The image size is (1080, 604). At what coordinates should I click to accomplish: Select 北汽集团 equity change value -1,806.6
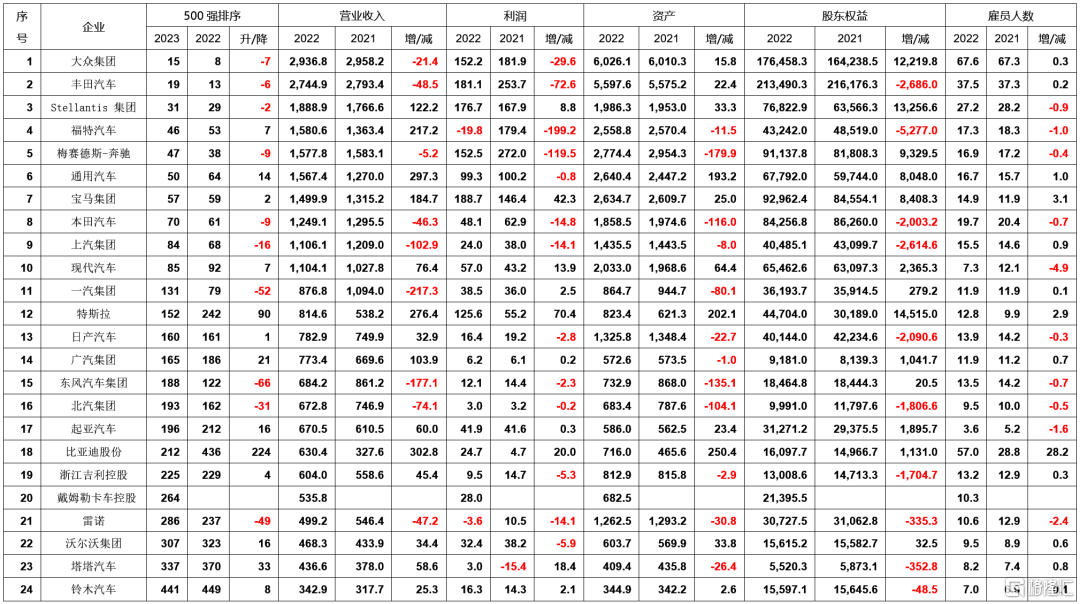(917, 406)
